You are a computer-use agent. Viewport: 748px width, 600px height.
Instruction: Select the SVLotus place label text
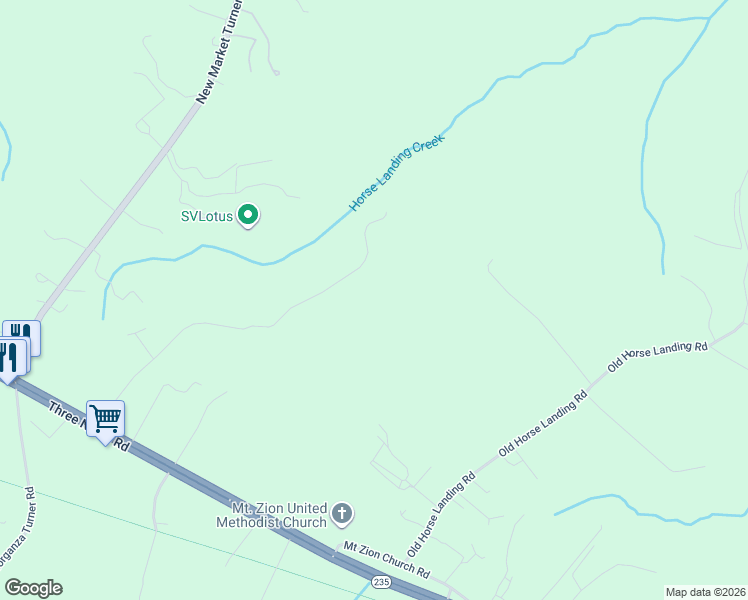click(207, 217)
